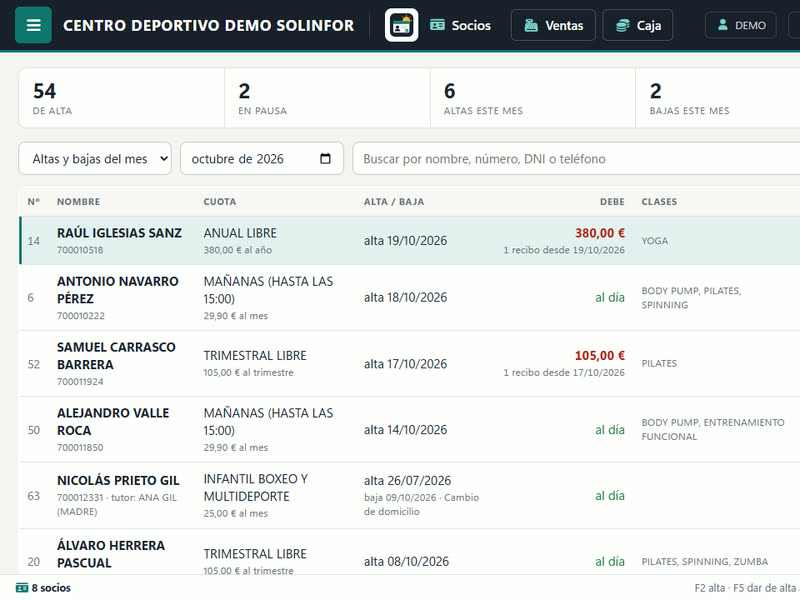800x600 pixels.
Task: Click the Socios card icon
Action: tap(437, 25)
